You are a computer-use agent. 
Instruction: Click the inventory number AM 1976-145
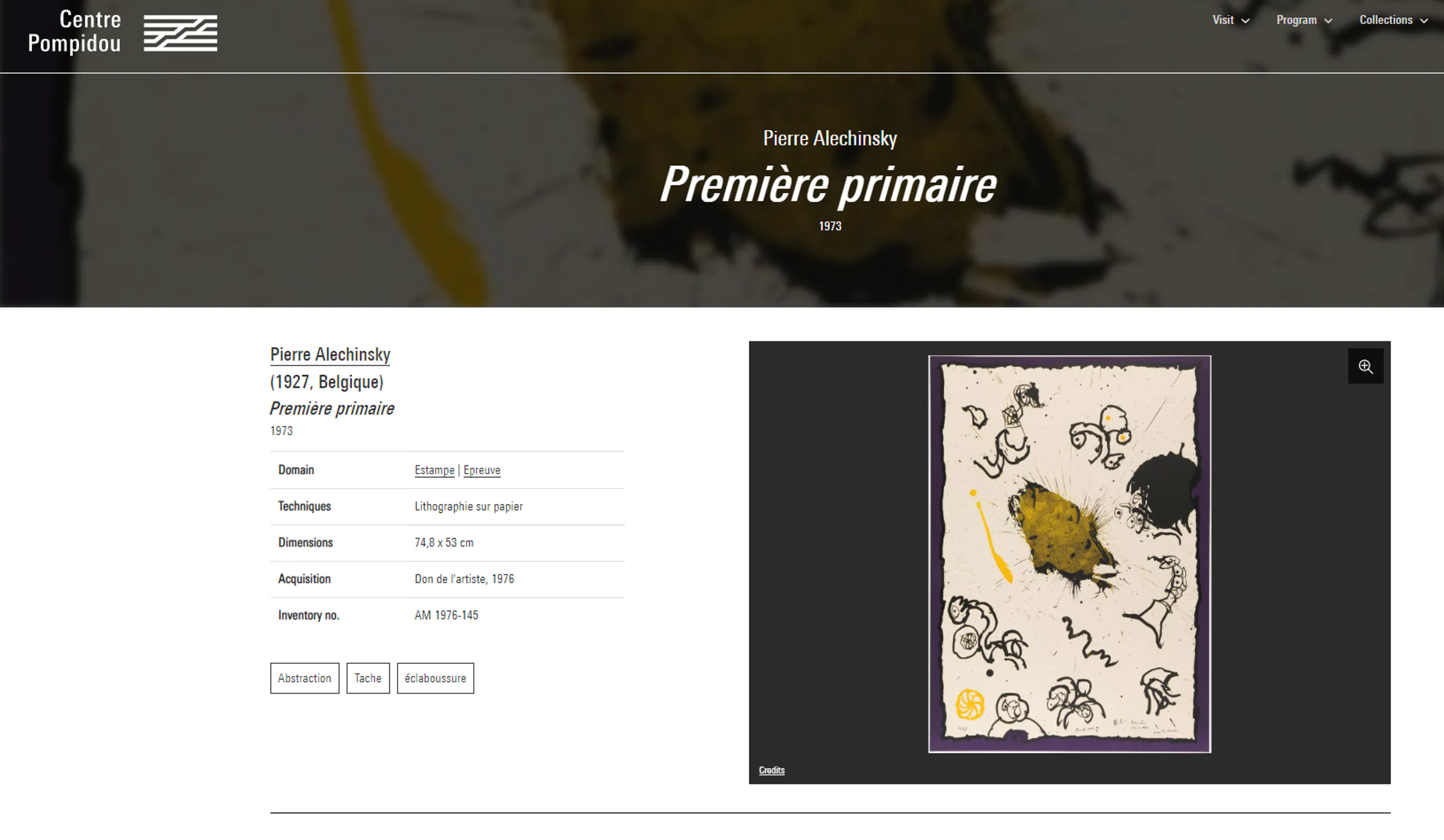[x=447, y=615]
